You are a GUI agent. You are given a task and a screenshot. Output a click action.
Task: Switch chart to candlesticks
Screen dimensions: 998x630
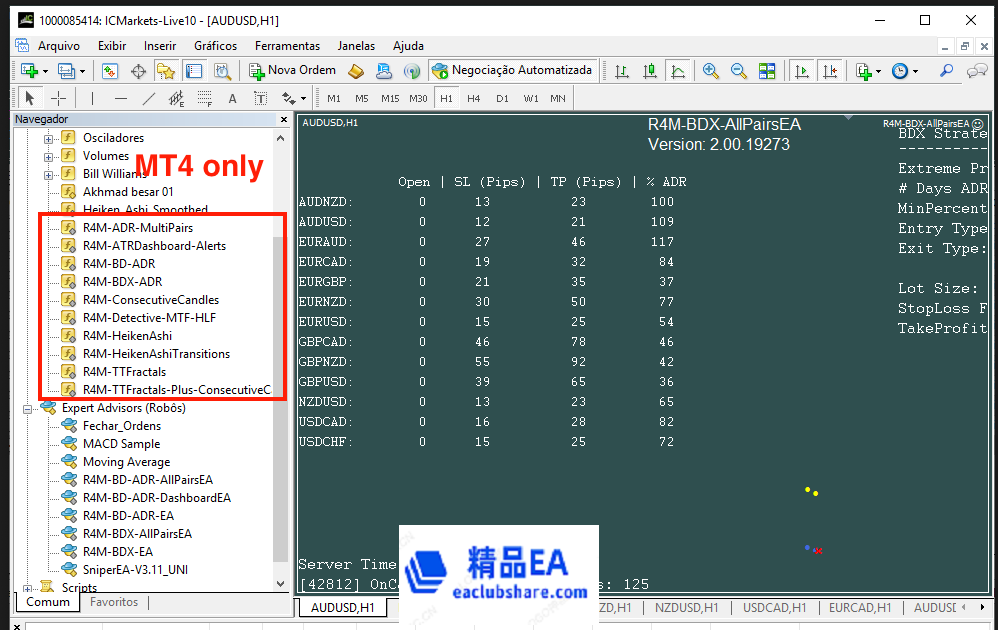[650, 71]
